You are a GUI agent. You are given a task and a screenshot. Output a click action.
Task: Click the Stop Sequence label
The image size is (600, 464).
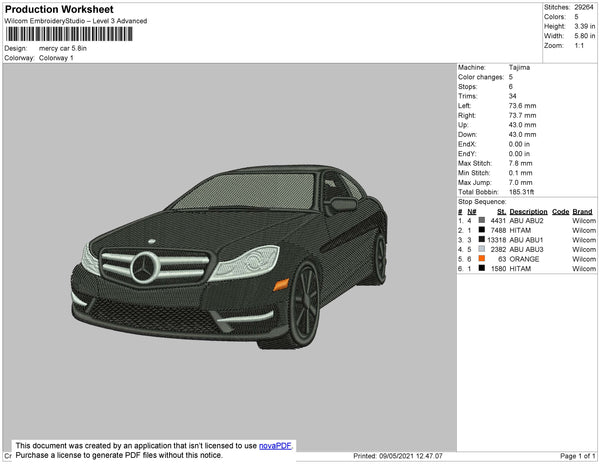pos(482,202)
